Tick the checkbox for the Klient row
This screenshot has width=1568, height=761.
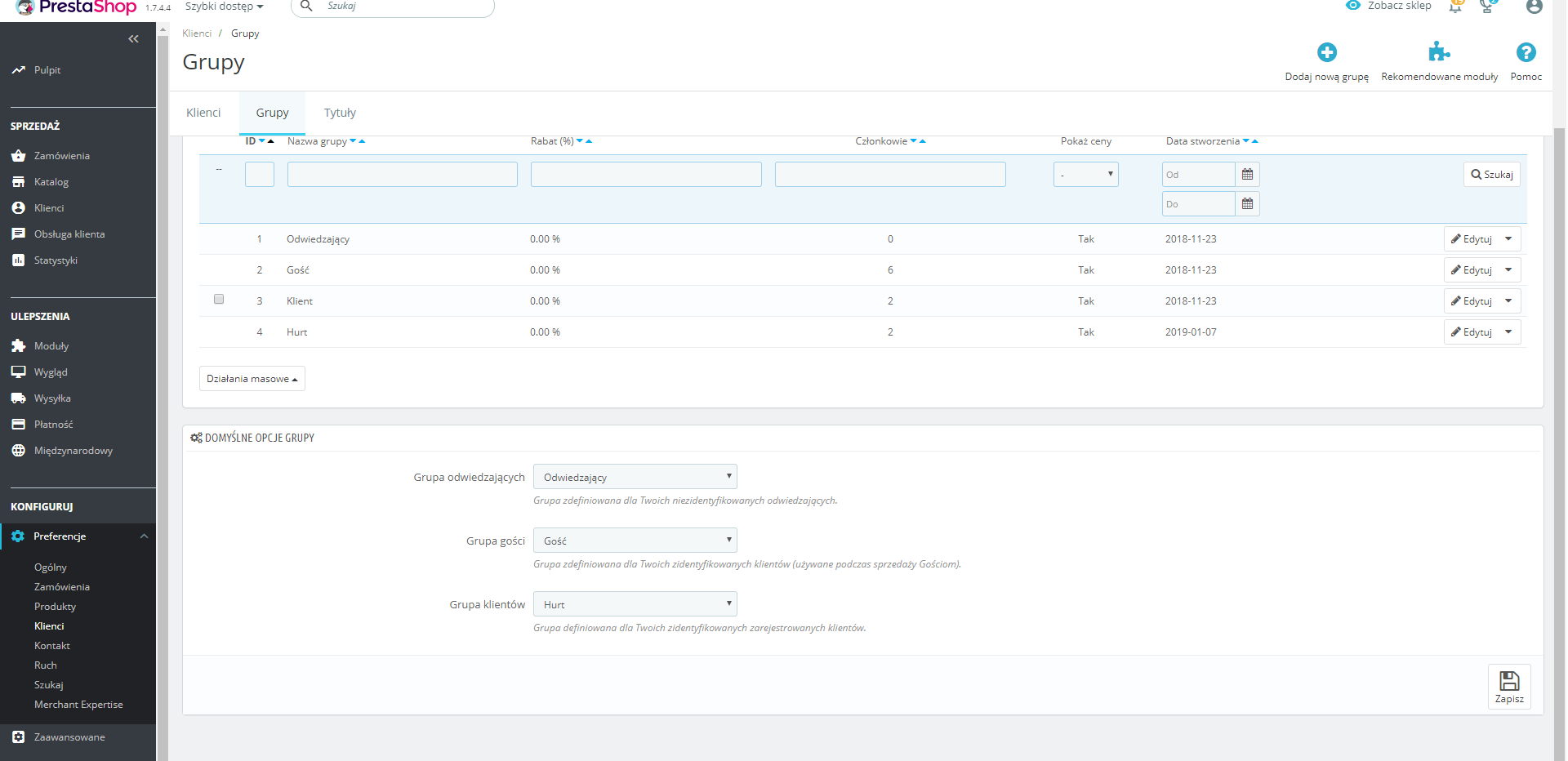219,300
